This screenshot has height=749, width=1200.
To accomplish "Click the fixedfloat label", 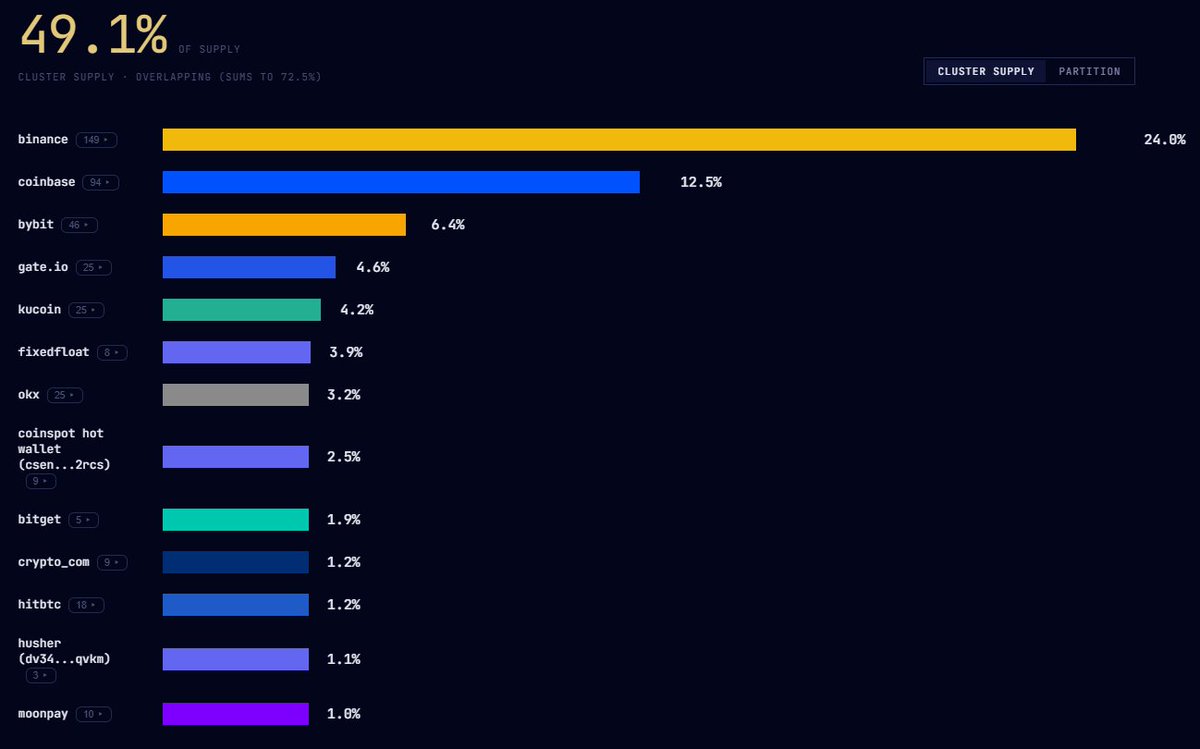I will click(x=54, y=352).
